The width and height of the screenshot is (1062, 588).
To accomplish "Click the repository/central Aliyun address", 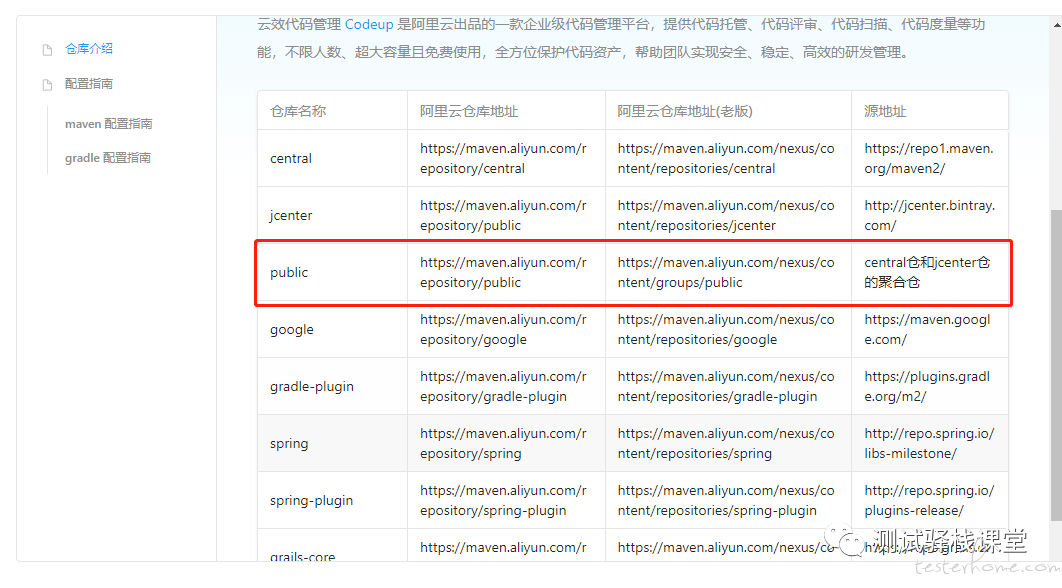I will click(x=503, y=159).
